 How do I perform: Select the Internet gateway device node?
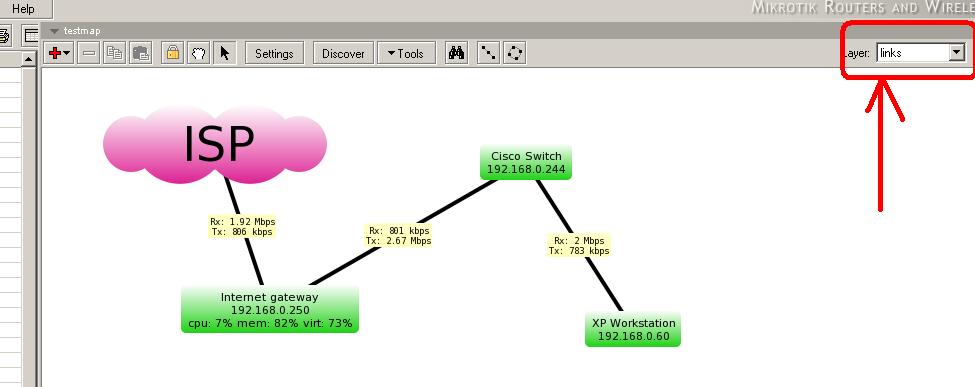(x=270, y=310)
